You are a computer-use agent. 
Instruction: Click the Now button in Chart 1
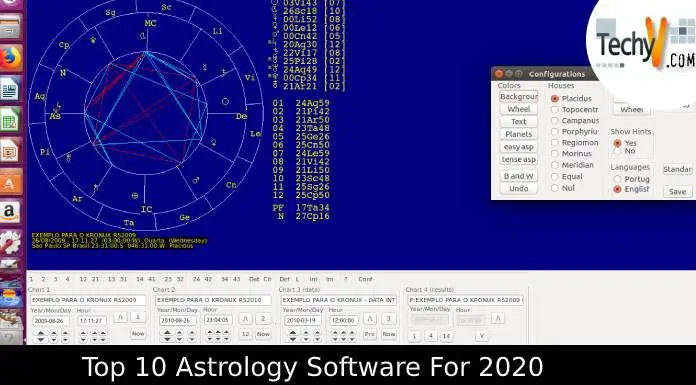pyautogui.click(x=138, y=333)
